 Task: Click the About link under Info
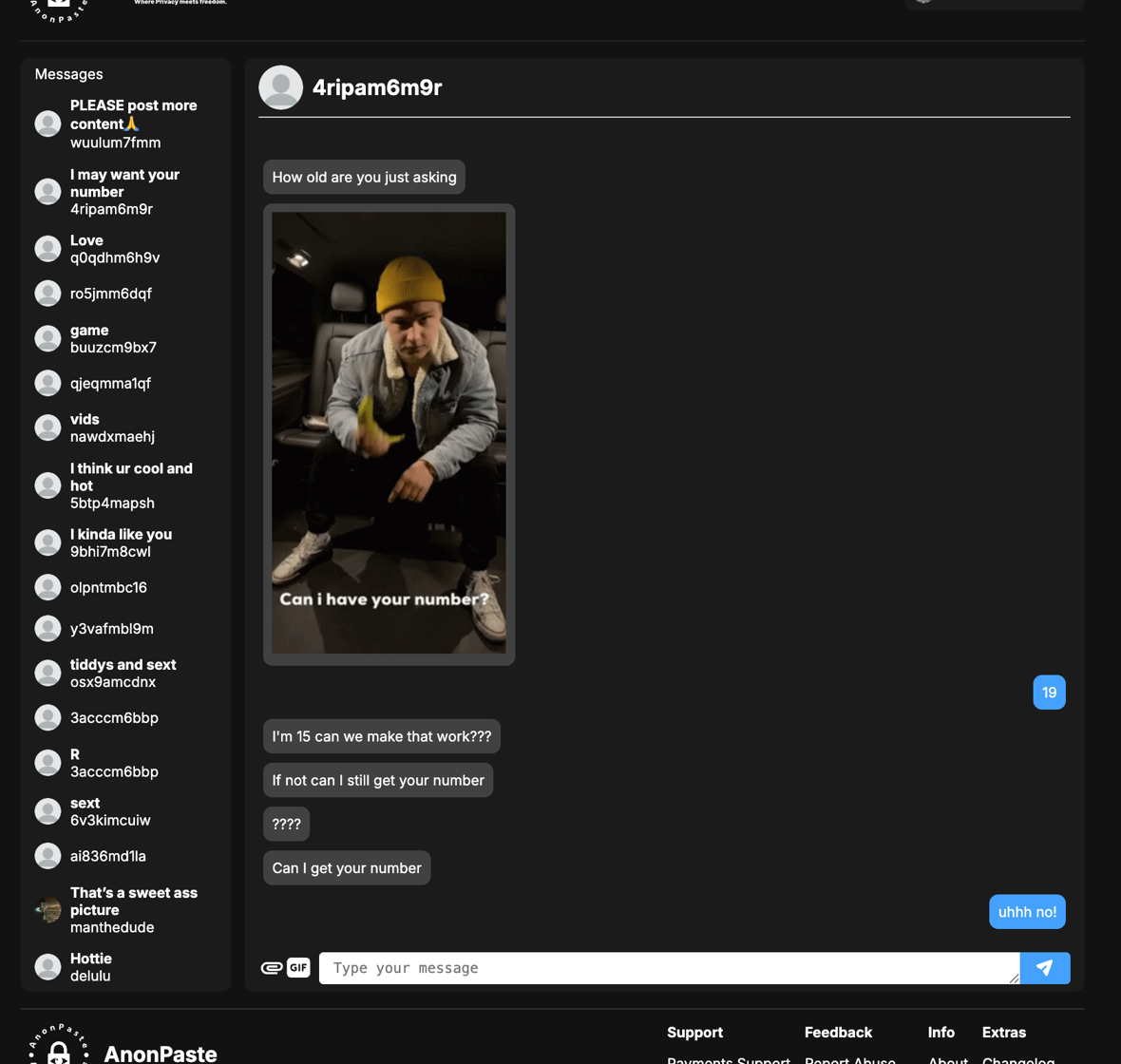(x=946, y=1060)
